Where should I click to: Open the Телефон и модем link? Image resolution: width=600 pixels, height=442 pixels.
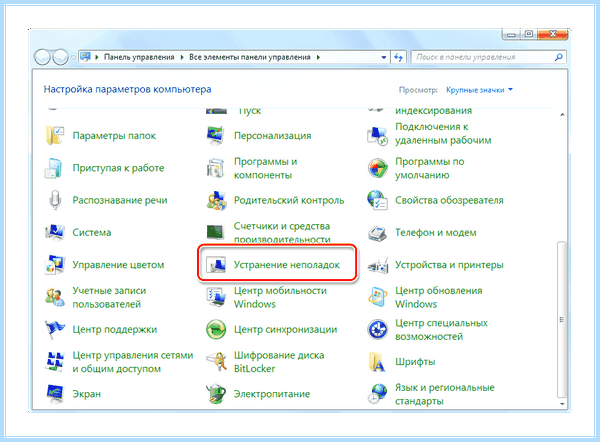point(435,233)
